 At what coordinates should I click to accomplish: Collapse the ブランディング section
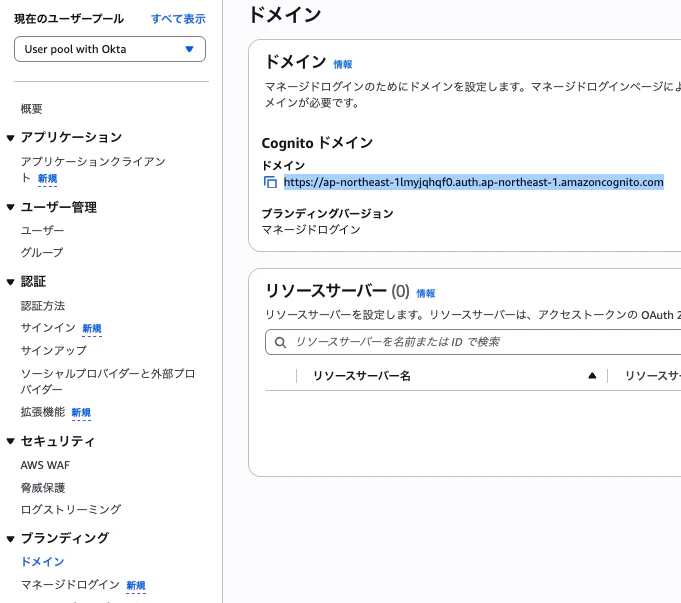[10, 539]
